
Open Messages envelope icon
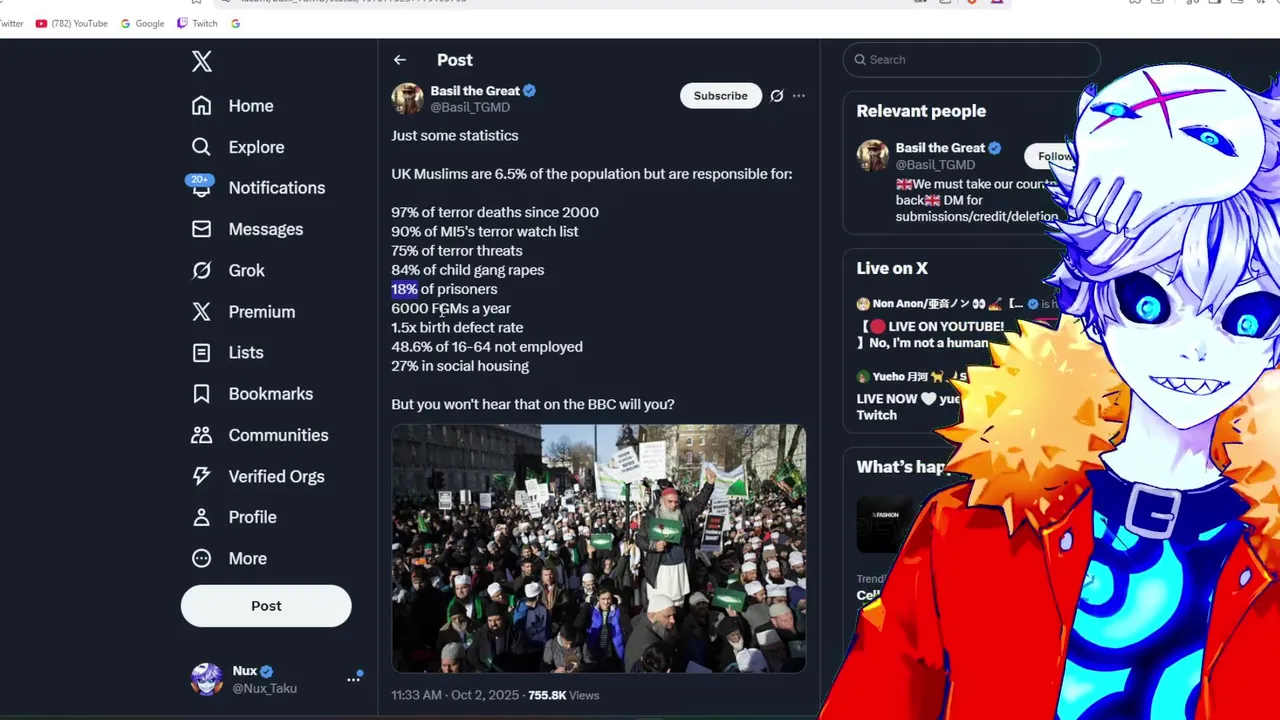tap(202, 229)
